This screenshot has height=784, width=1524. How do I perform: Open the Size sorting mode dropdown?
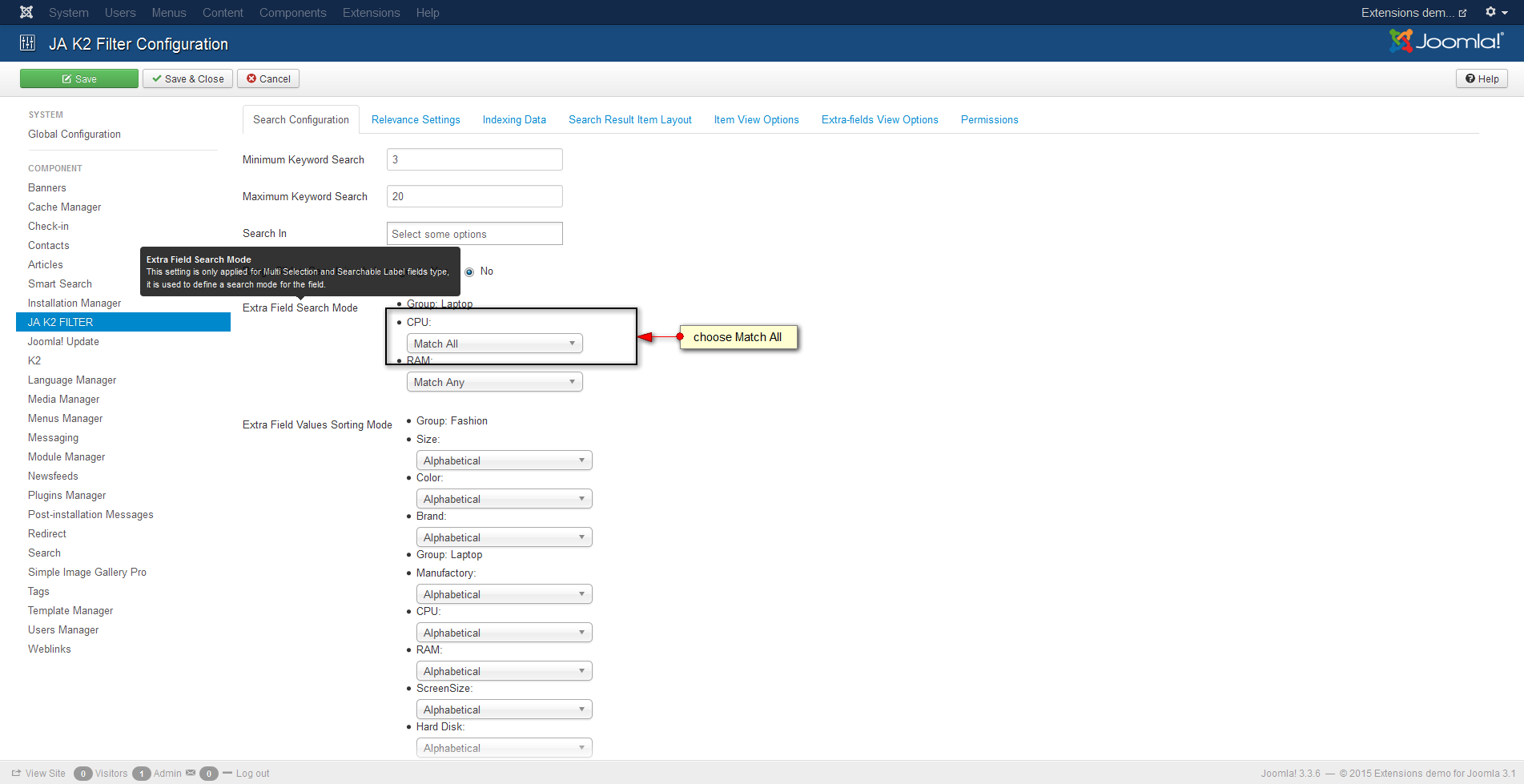tap(504, 460)
